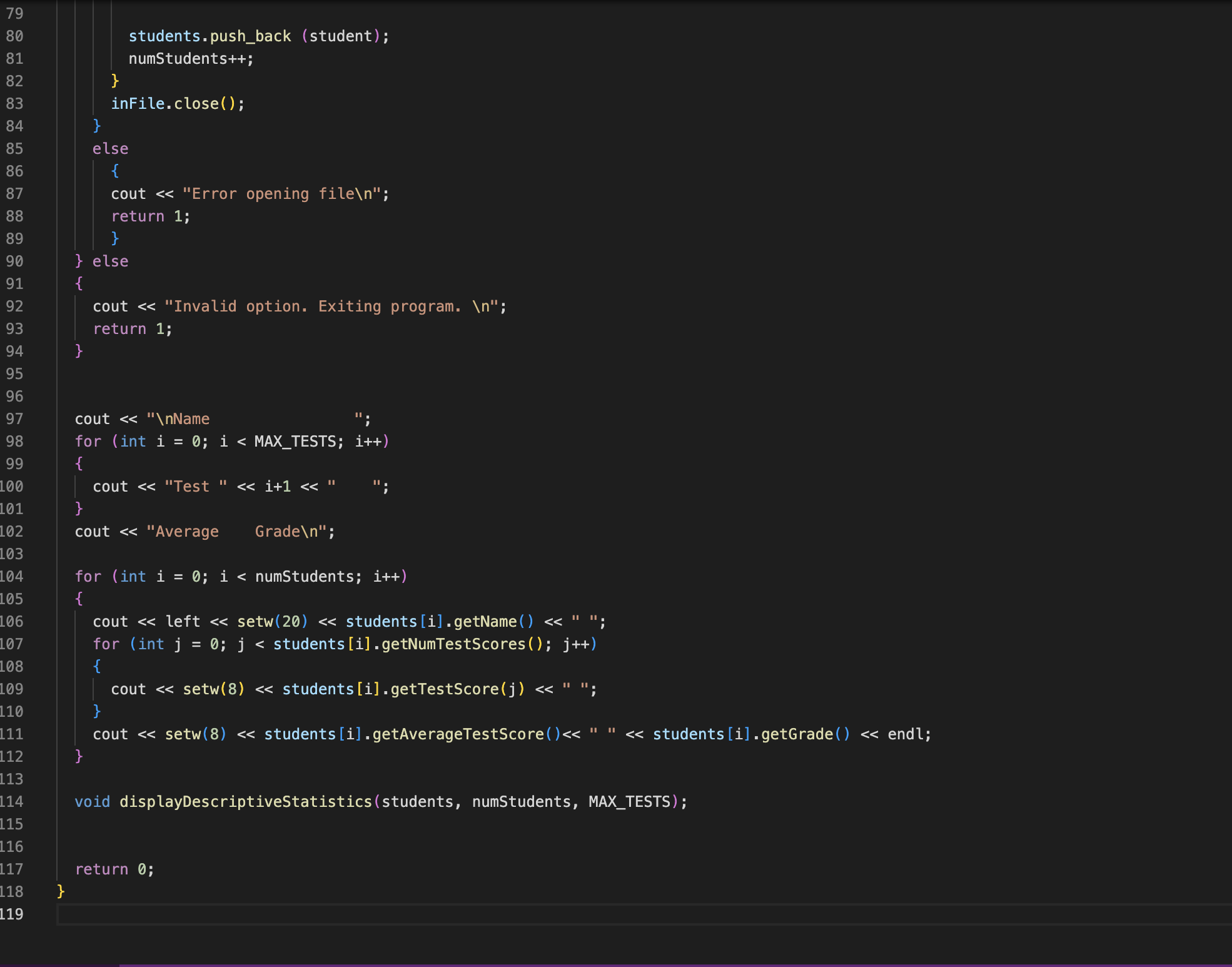Click on students.push_back call on line 80
1232x967 pixels.
pyautogui.click(x=210, y=36)
